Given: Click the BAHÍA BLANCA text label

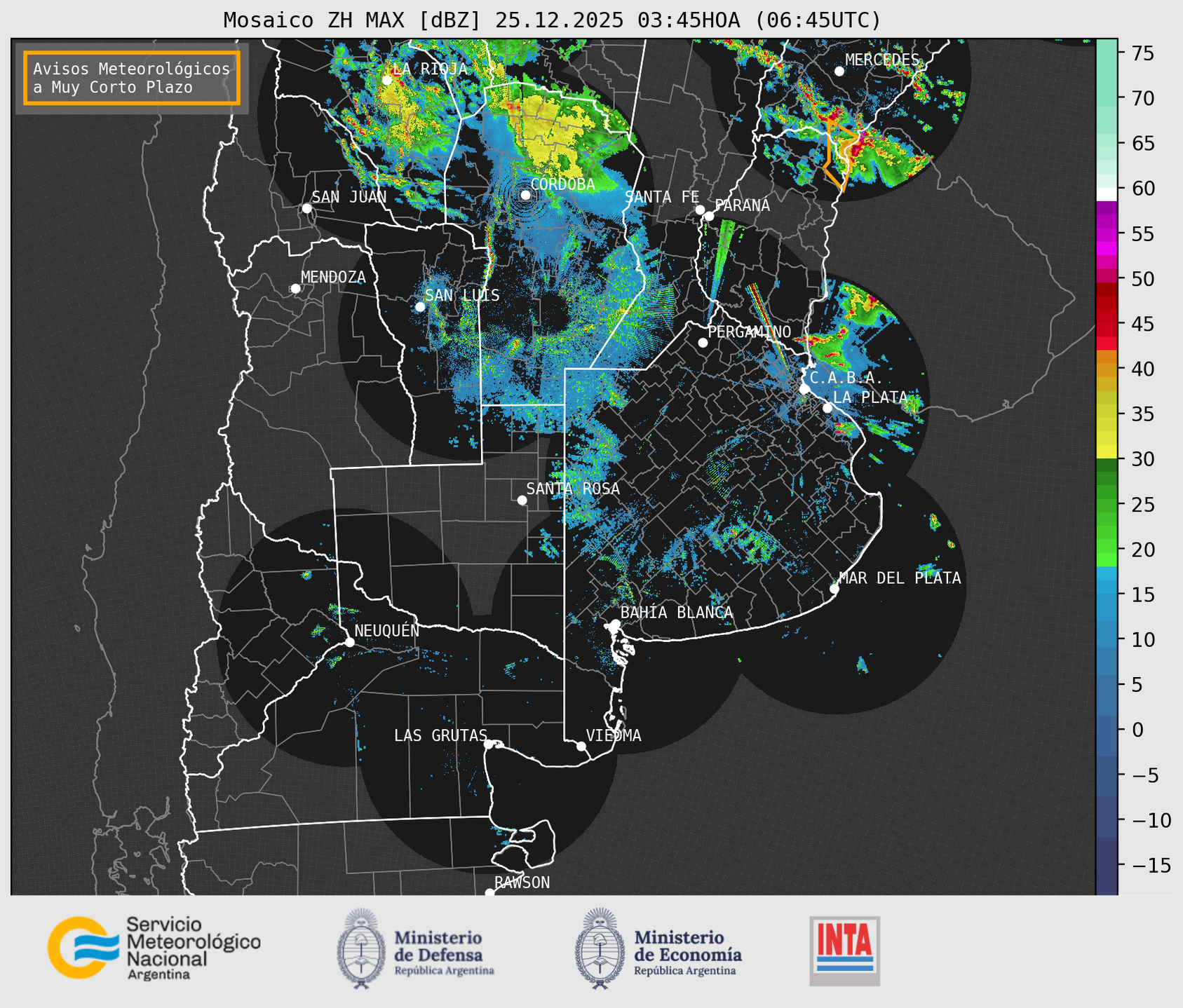Looking at the screenshot, I should pos(677,613).
